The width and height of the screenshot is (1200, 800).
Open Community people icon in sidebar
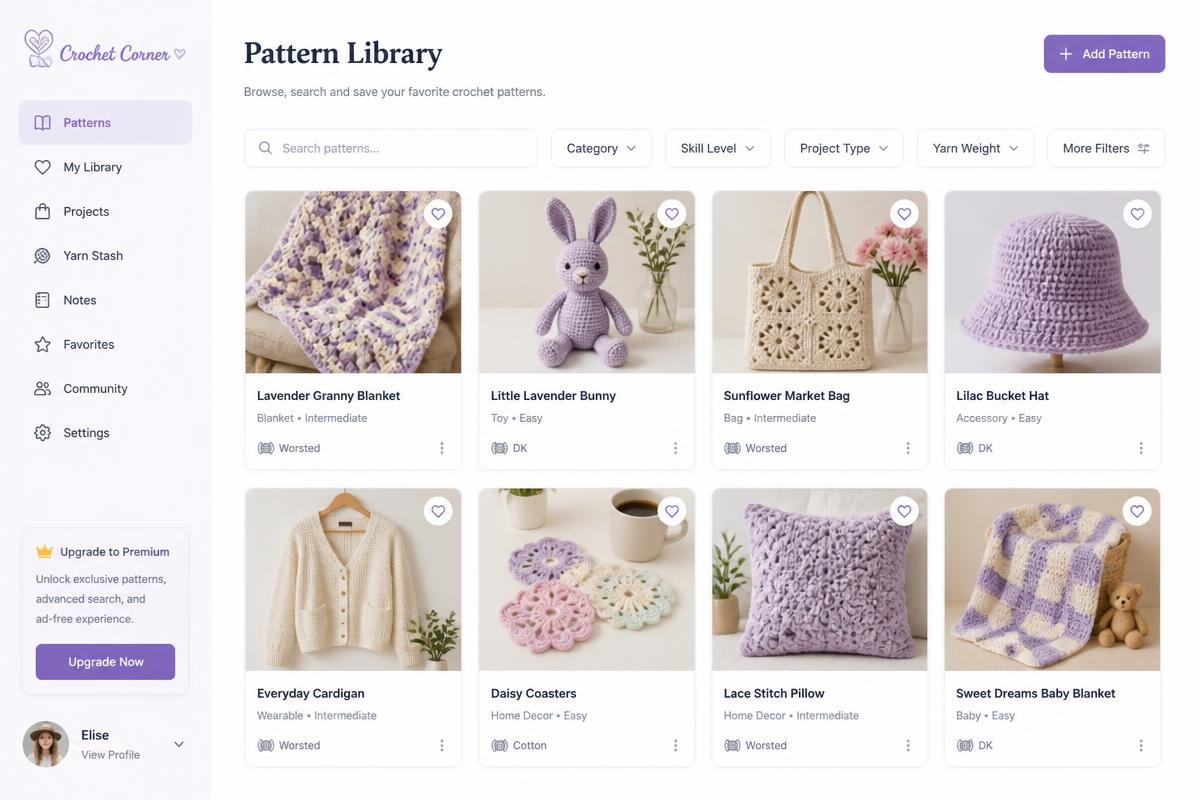point(42,388)
